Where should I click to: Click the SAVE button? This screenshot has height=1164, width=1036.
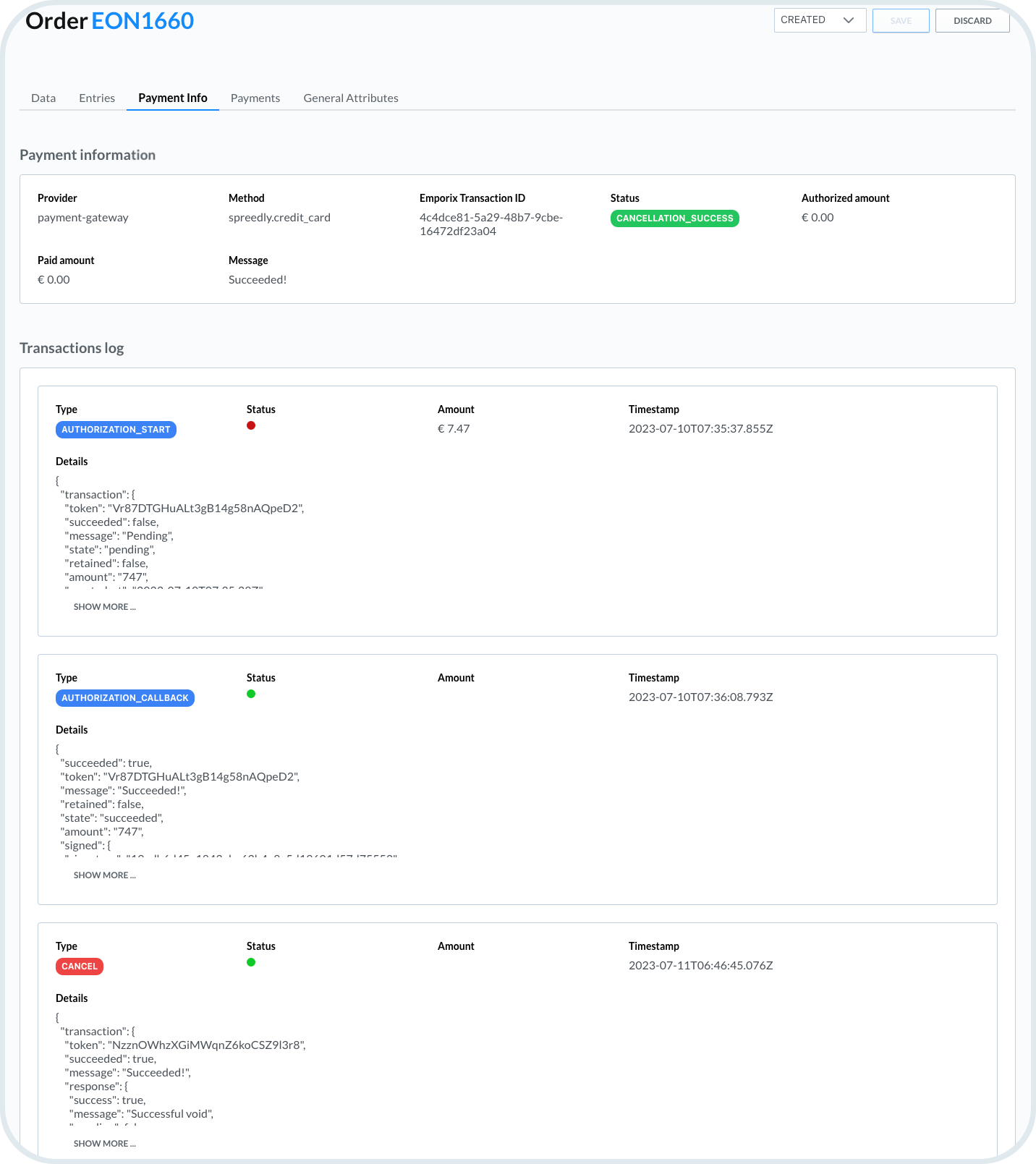click(900, 21)
